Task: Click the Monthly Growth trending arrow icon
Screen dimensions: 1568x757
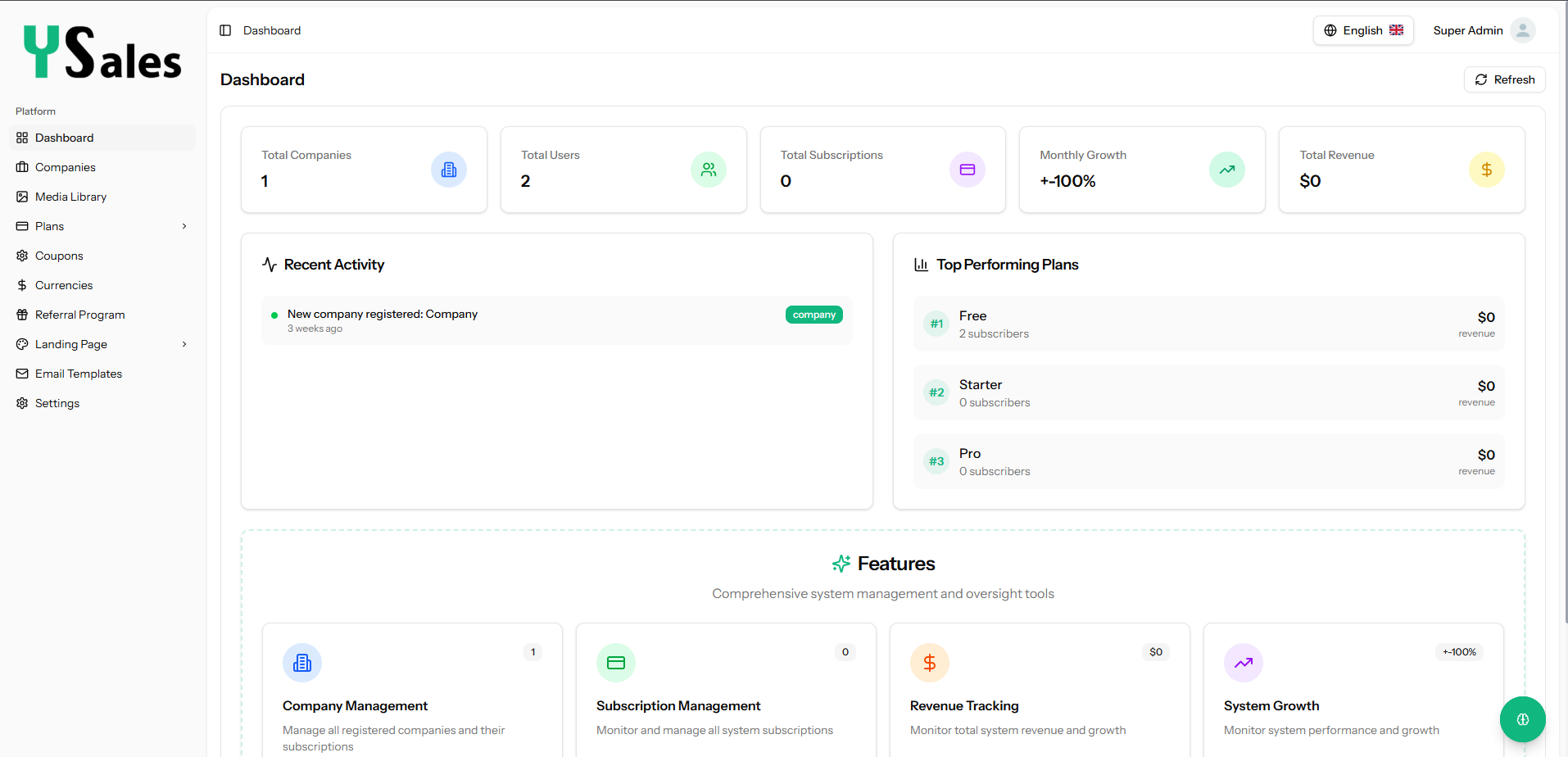Action: 1226,170
